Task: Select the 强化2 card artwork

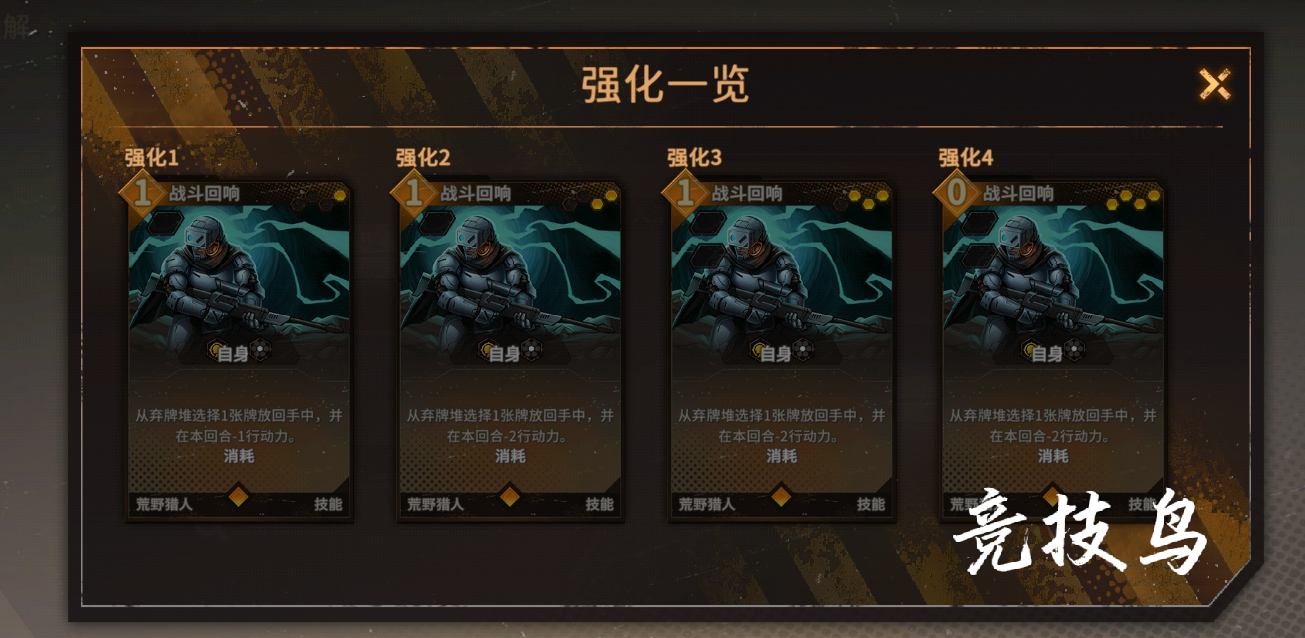Action: click(x=510, y=270)
